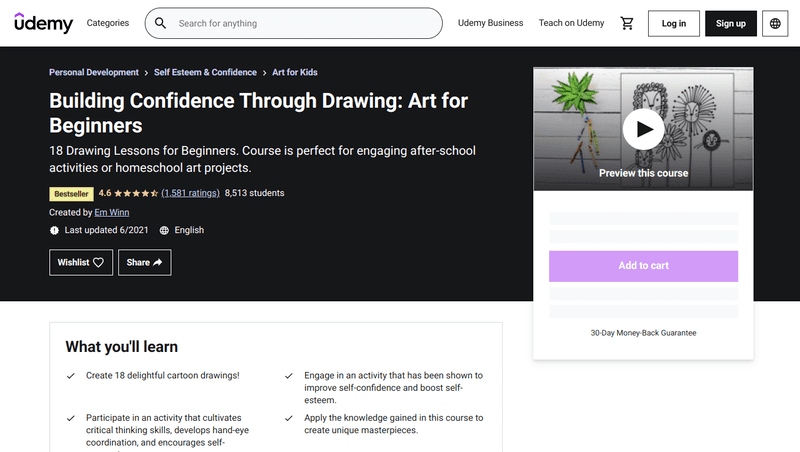
Task: Click the Bestseller badge
Action: tap(71, 194)
